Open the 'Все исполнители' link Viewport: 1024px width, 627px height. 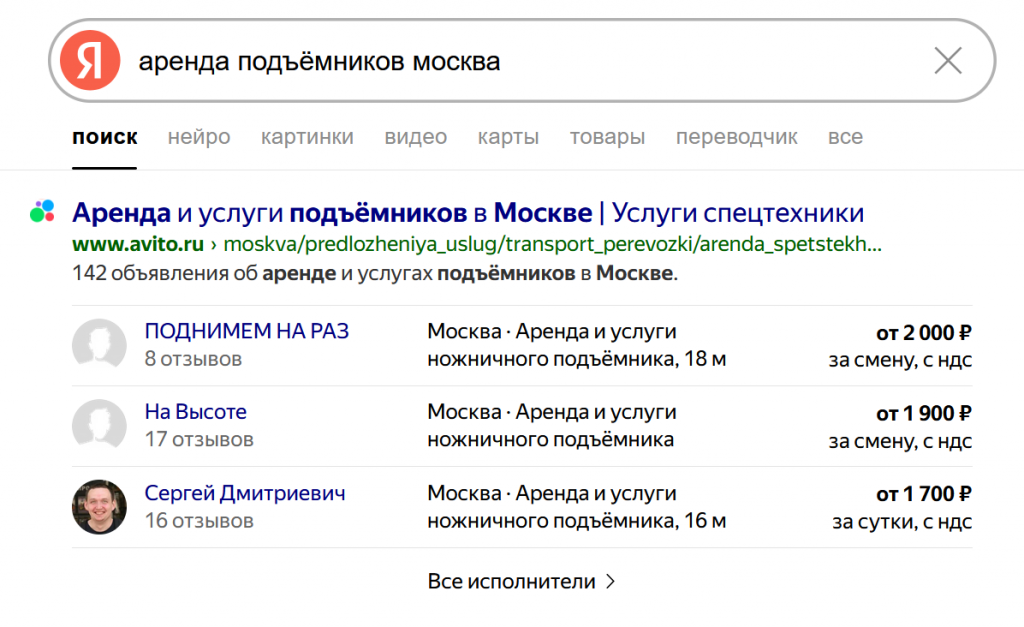tap(511, 581)
